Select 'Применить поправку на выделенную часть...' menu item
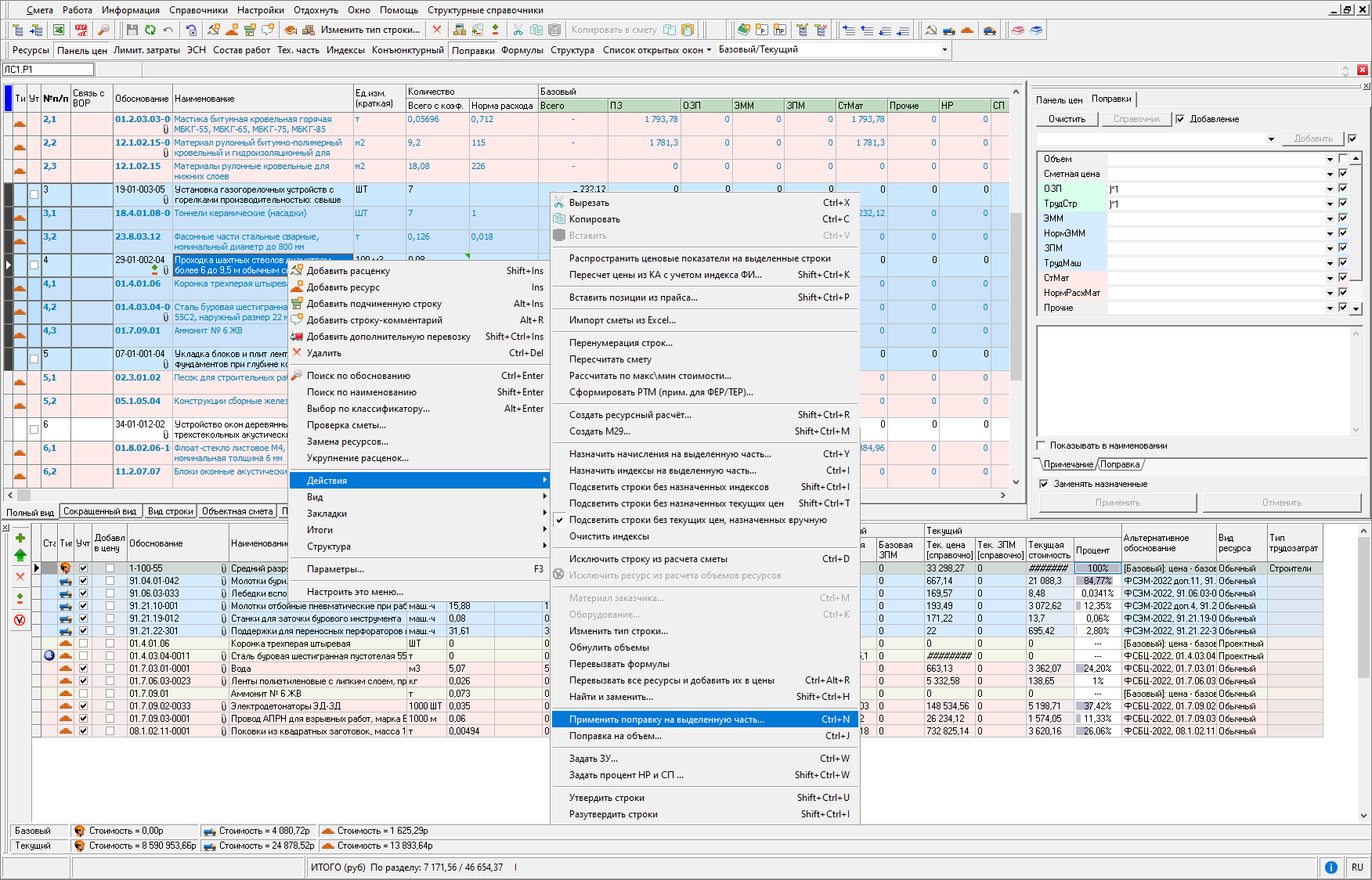Viewport: 1372px width, 880px height. coord(705,720)
